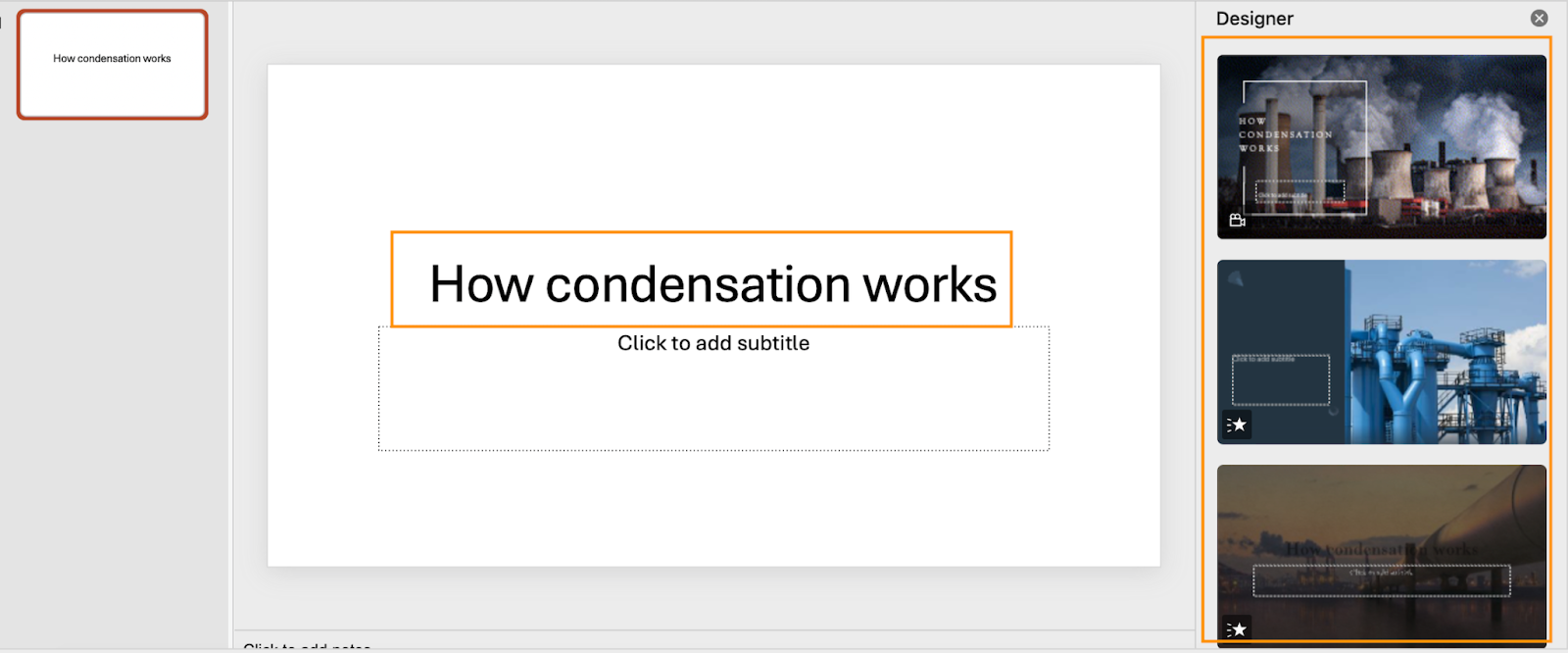Click the subtitle box in blue factory design preview
This screenshot has height=653, width=1568.
pos(1280,380)
